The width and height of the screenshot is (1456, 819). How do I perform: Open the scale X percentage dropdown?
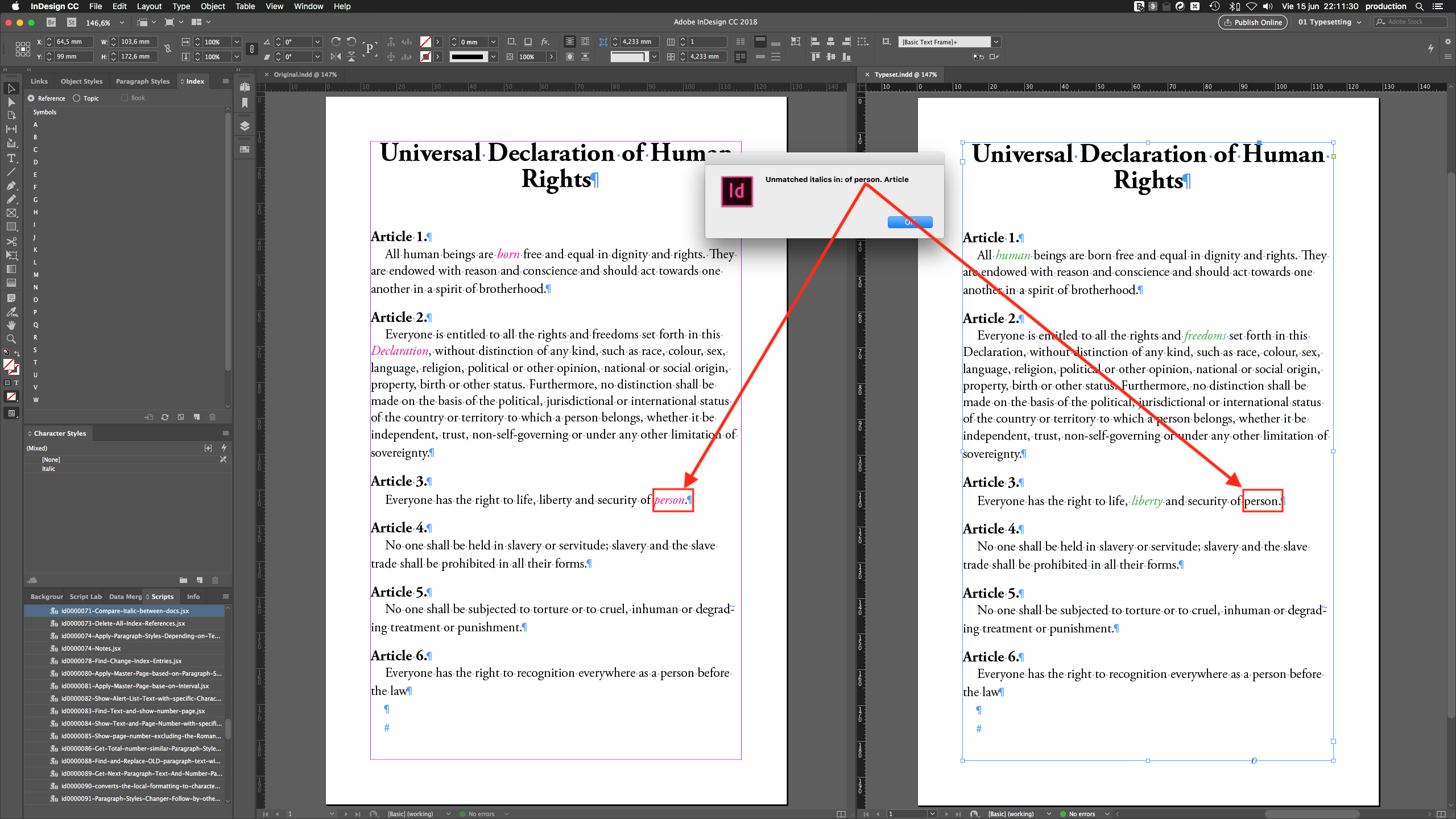coord(237,42)
